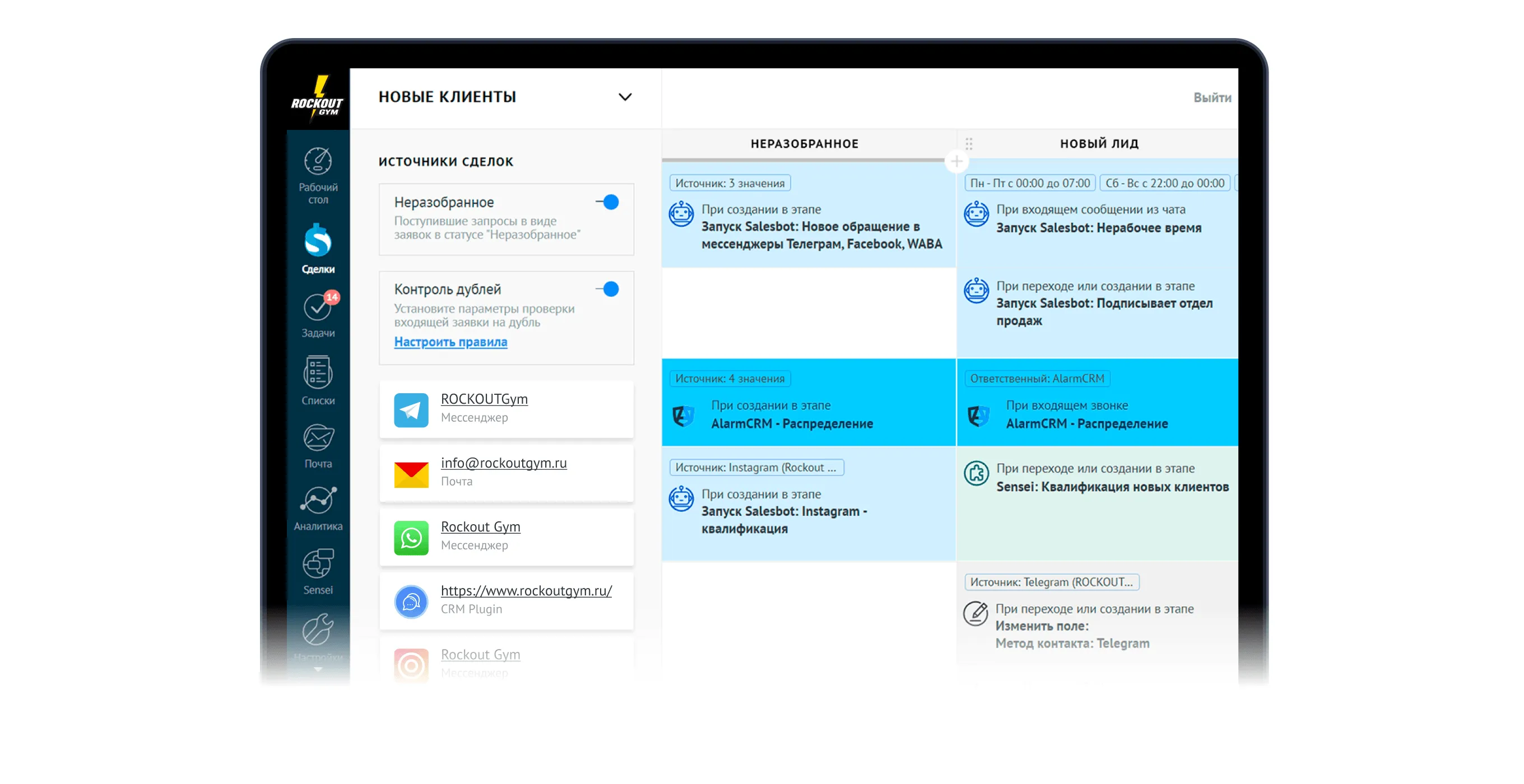Click the WhatsApp icon for Rockout Gym

pyautogui.click(x=411, y=537)
